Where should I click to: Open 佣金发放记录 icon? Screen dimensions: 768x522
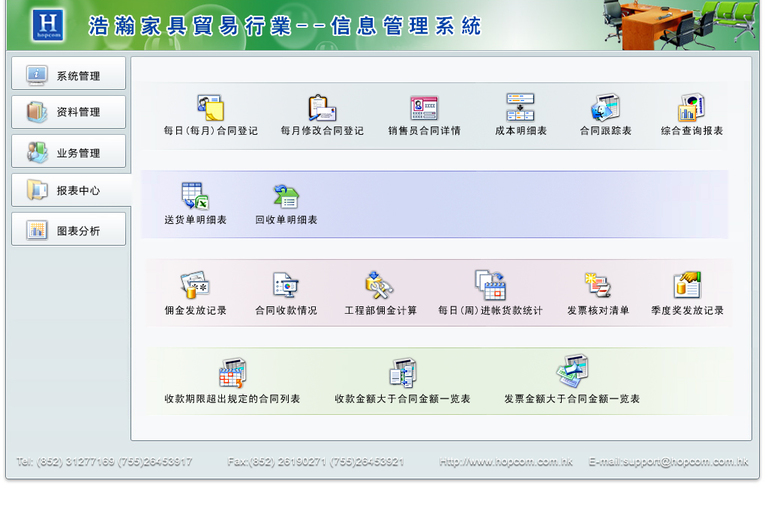click(195, 286)
